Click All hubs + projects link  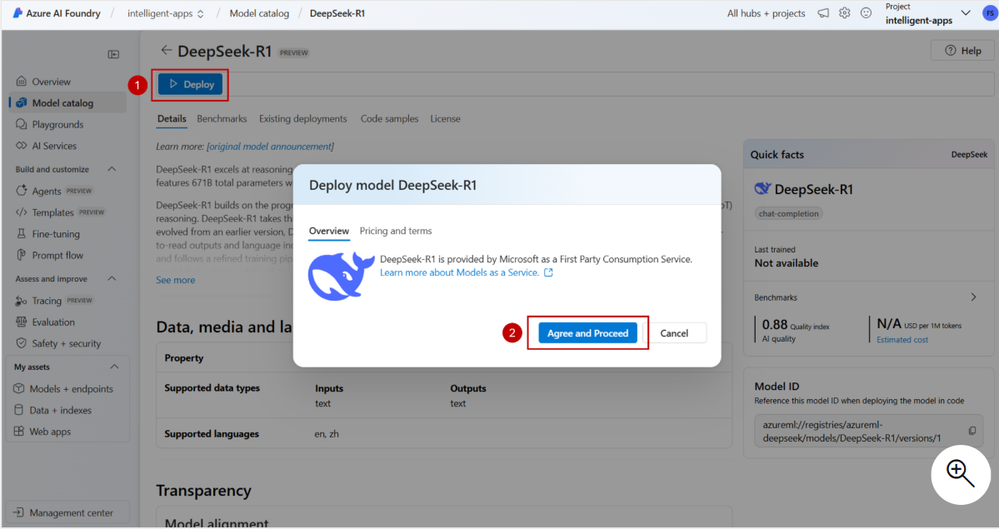pyautogui.click(x=766, y=13)
